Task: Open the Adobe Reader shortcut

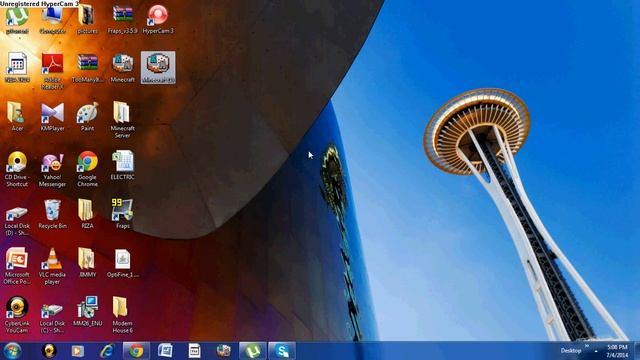Action: click(52, 71)
